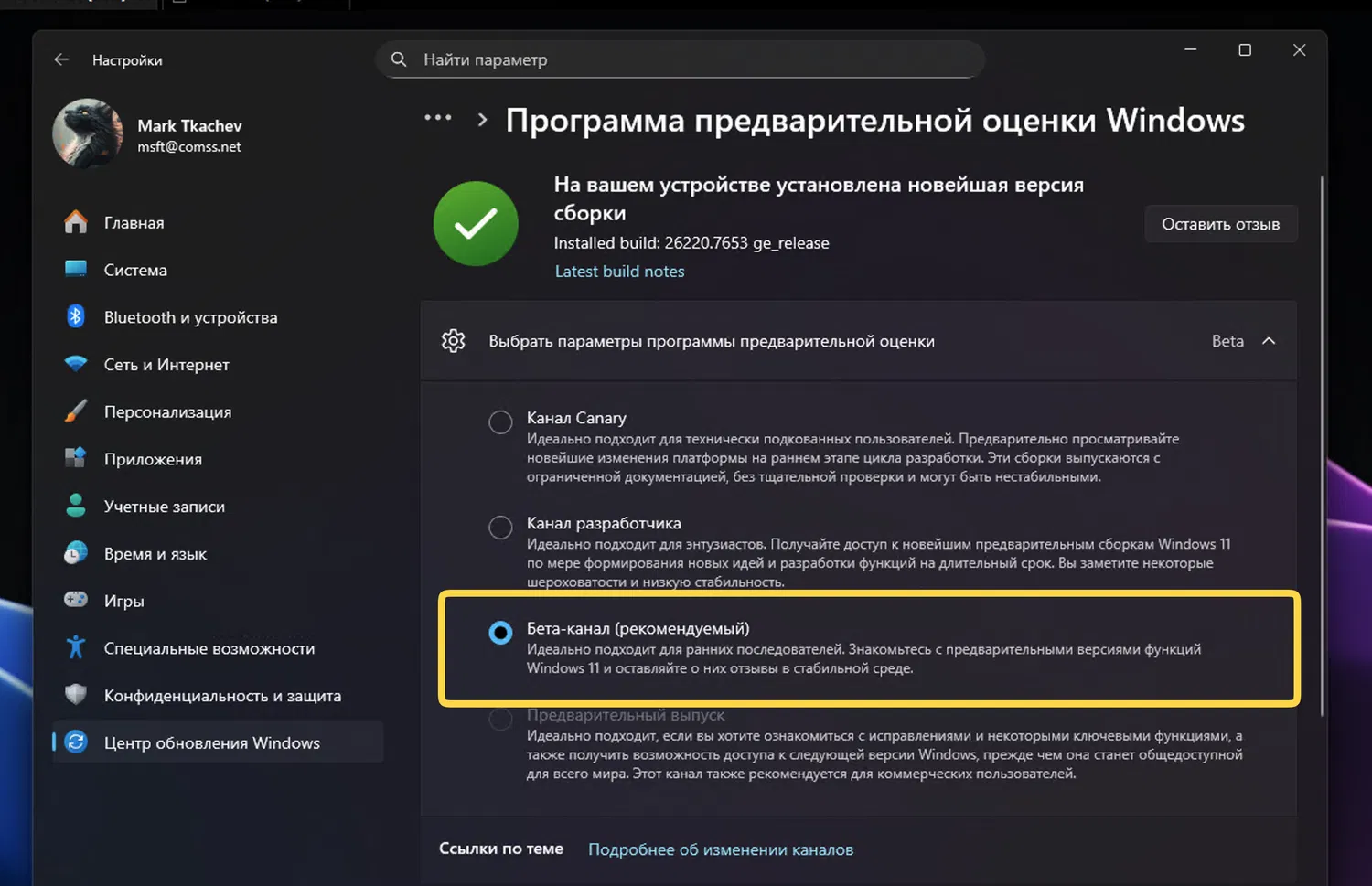Click the Канал разработчика label text
The height and width of the screenshot is (886, 1372).
coord(604,523)
